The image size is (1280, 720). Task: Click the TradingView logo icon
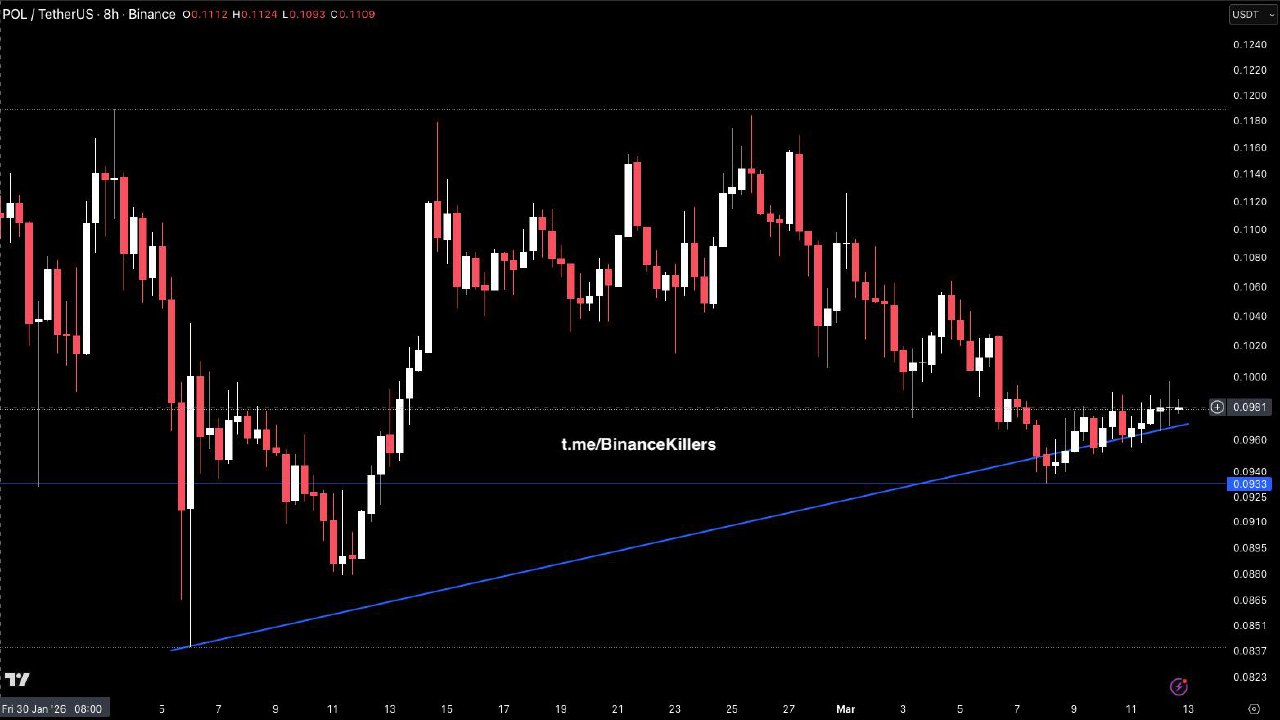pyautogui.click(x=17, y=681)
